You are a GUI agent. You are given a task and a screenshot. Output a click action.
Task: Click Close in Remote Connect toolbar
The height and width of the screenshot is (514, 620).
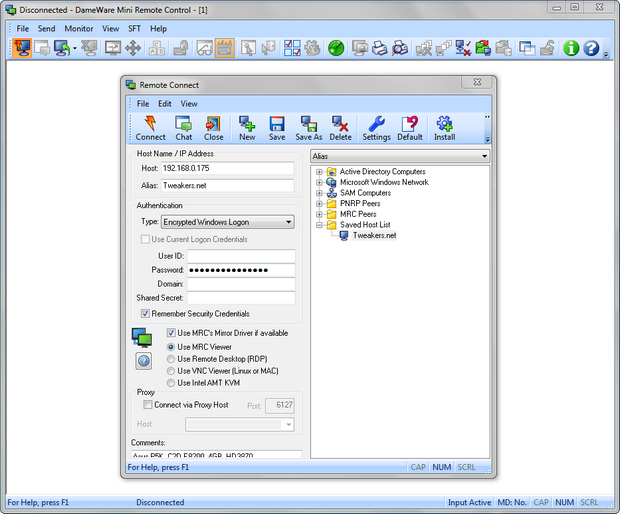point(214,128)
